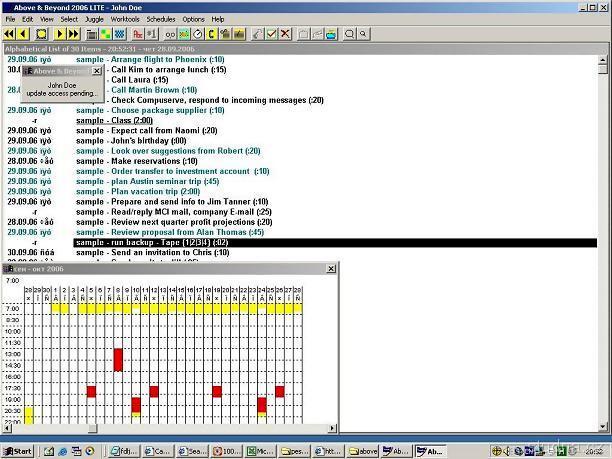Click the gray day list toolbar icon

tap(92, 34)
